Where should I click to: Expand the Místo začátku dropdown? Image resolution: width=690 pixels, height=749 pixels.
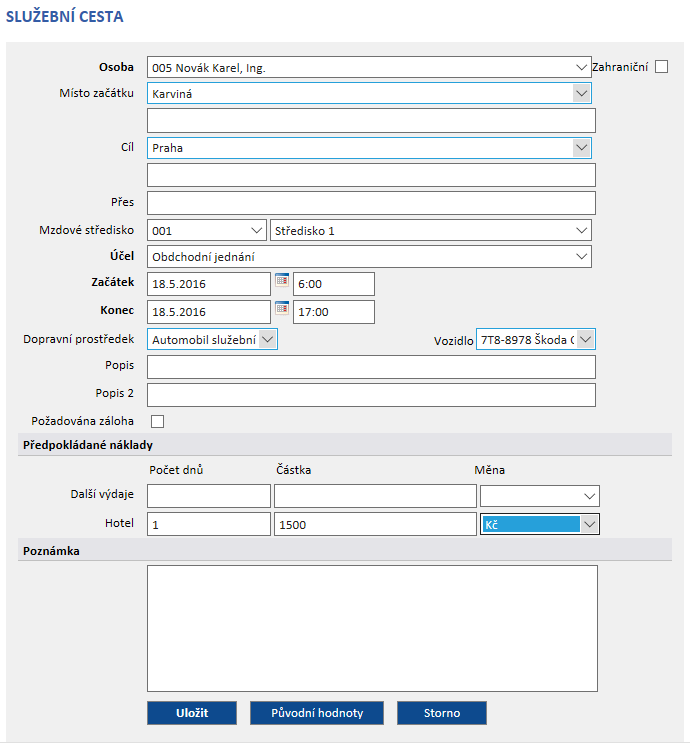pyautogui.click(x=369, y=93)
